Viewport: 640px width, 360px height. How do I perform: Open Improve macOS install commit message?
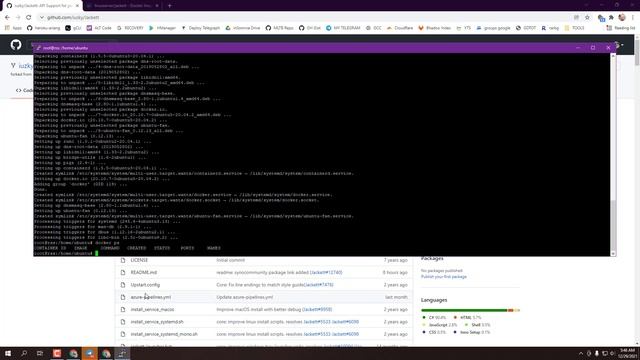[259, 309]
